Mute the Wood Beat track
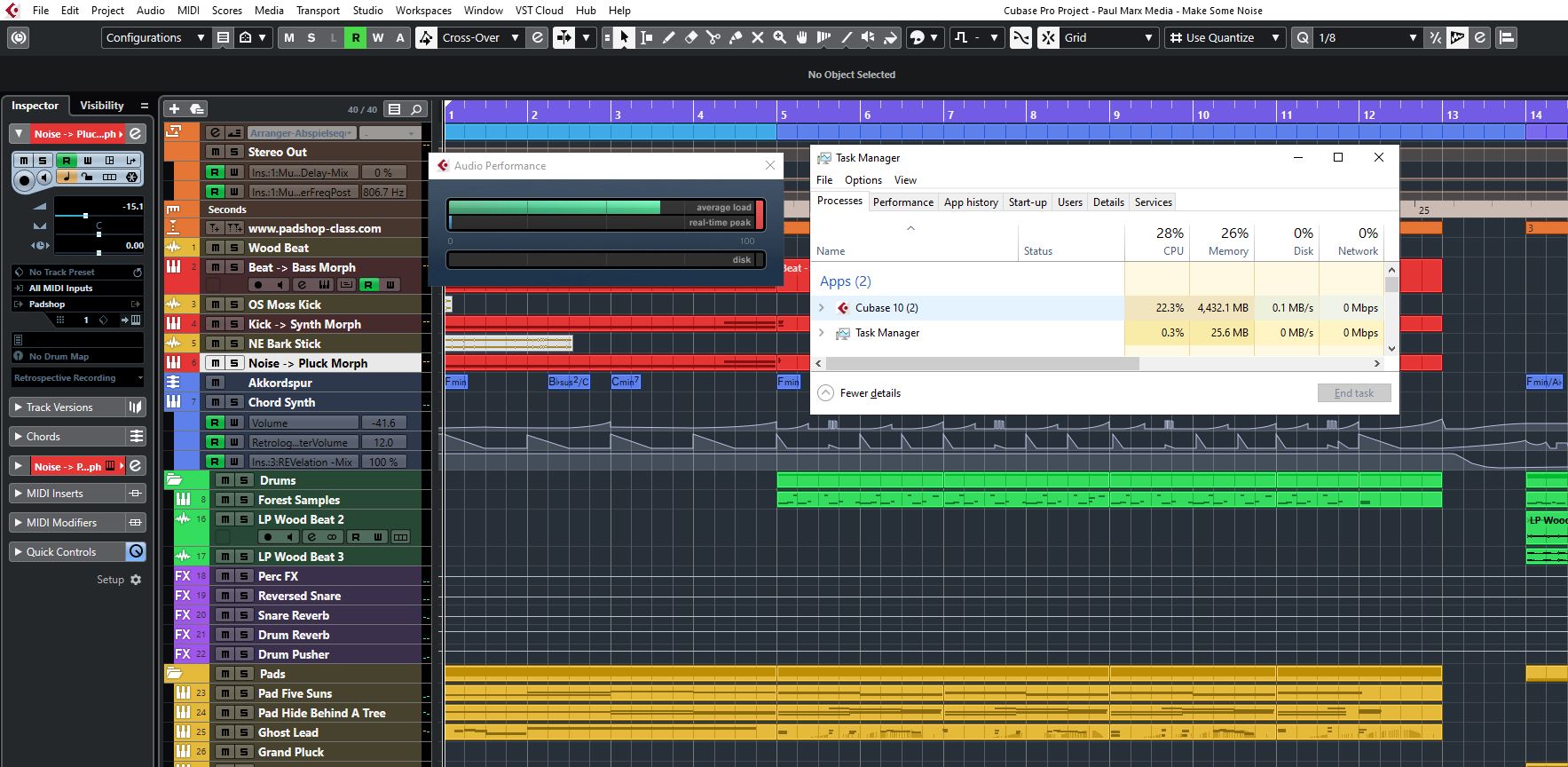This screenshot has width=1568, height=767. [x=216, y=248]
